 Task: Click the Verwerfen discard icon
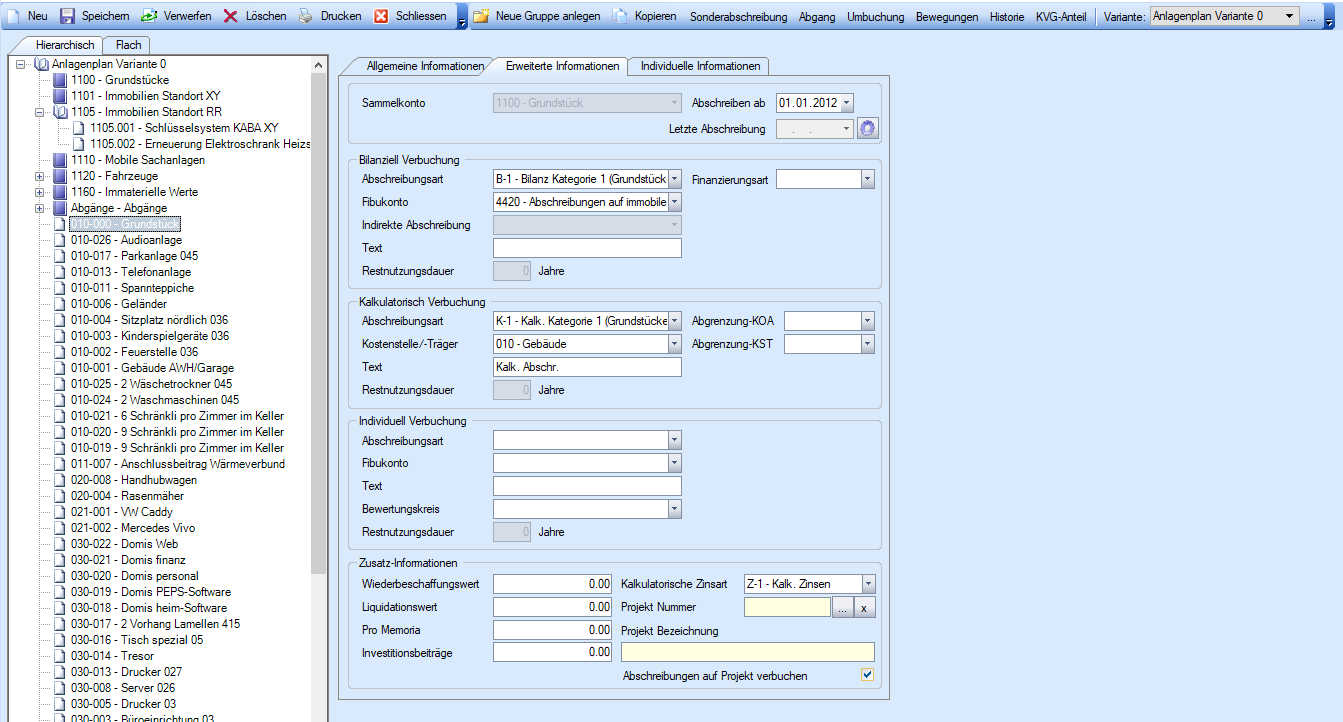[x=149, y=16]
